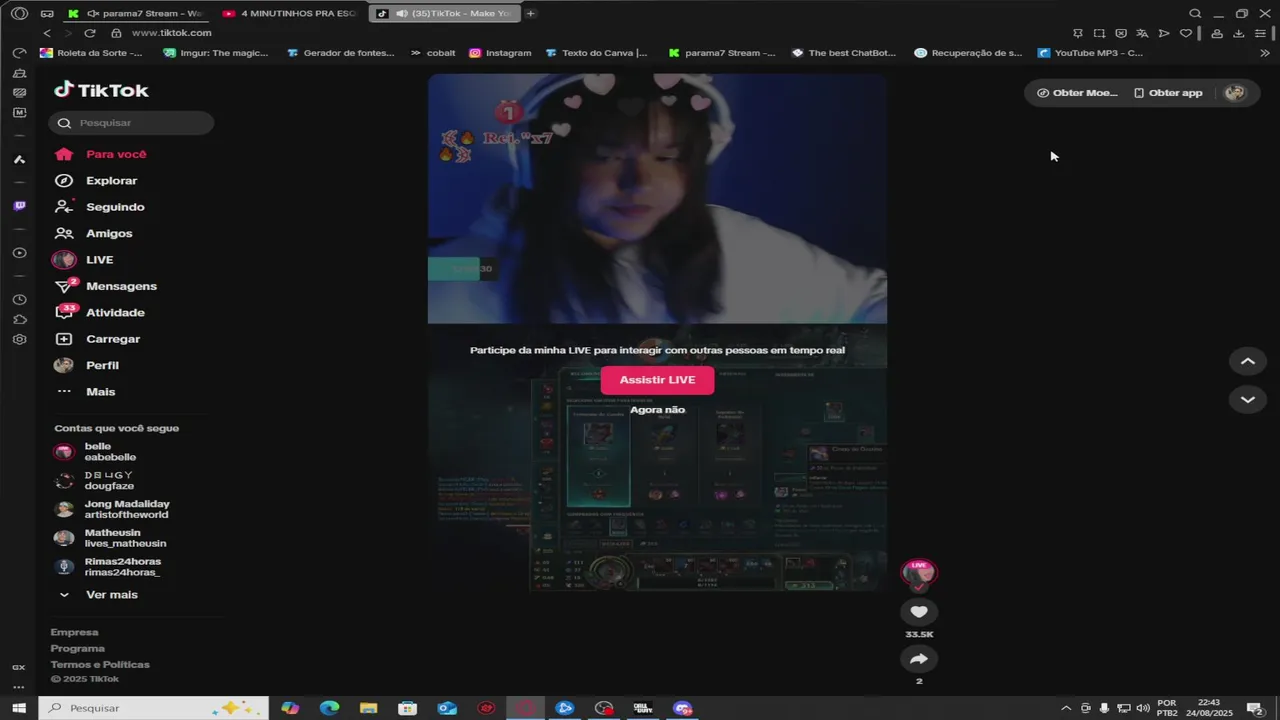
Task: Open the TikTok logo home link
Action: 101,90
